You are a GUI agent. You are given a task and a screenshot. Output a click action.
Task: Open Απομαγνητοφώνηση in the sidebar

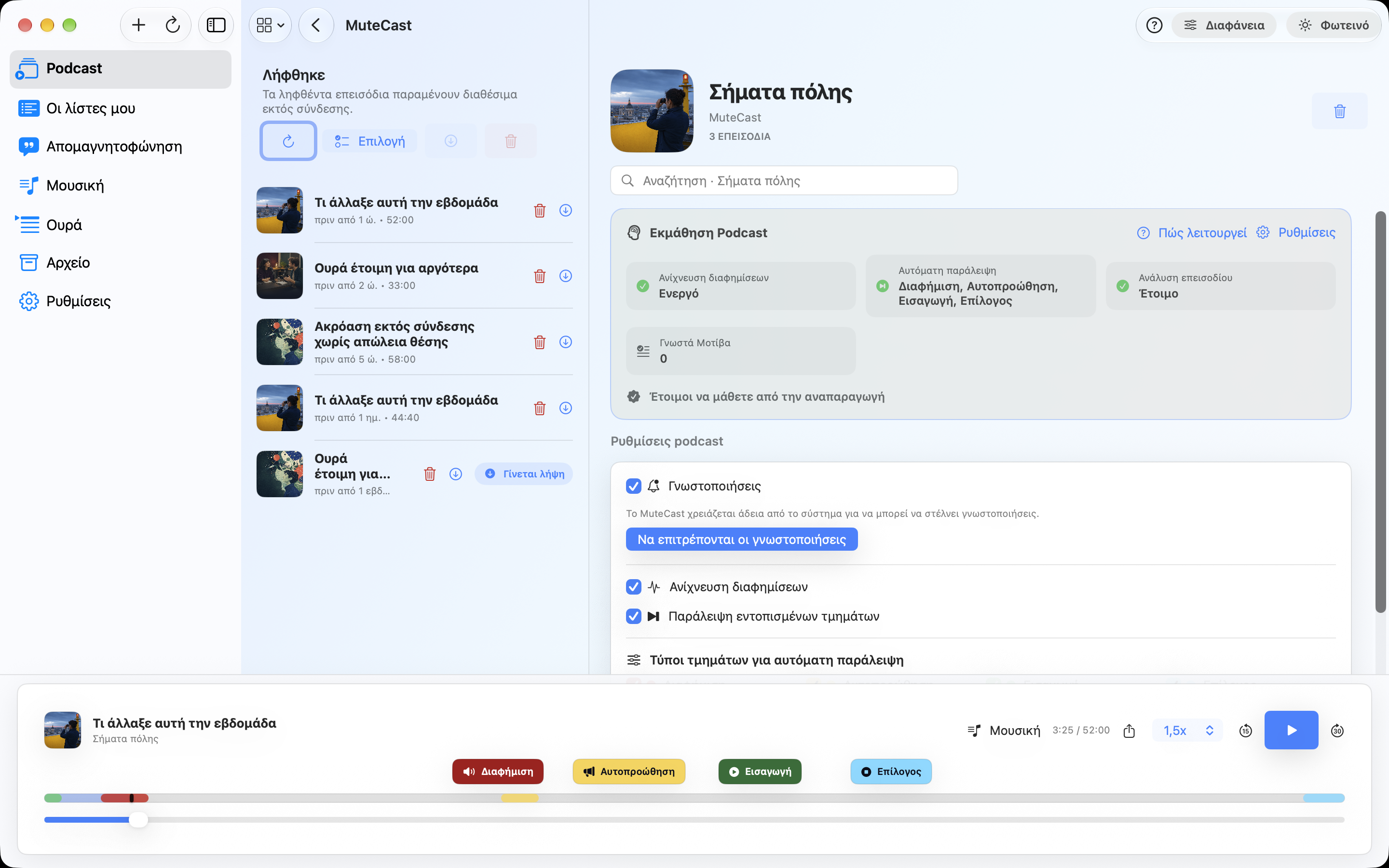coord(121,147)
